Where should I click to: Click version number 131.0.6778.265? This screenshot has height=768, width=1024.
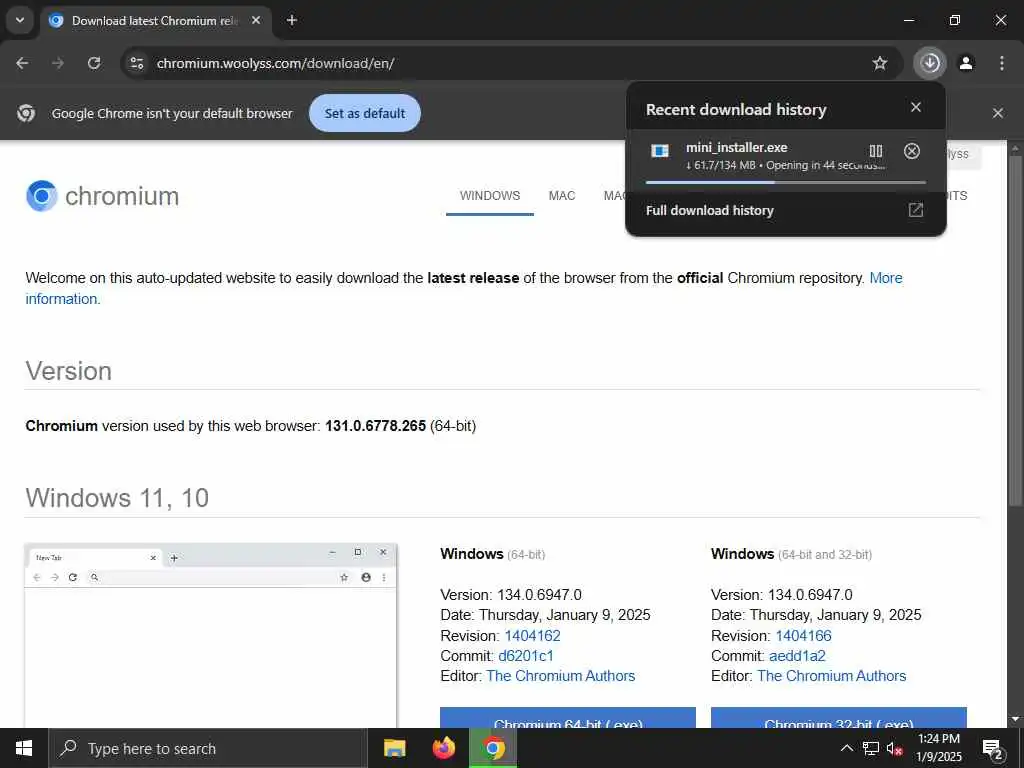[x=376, y=426]
